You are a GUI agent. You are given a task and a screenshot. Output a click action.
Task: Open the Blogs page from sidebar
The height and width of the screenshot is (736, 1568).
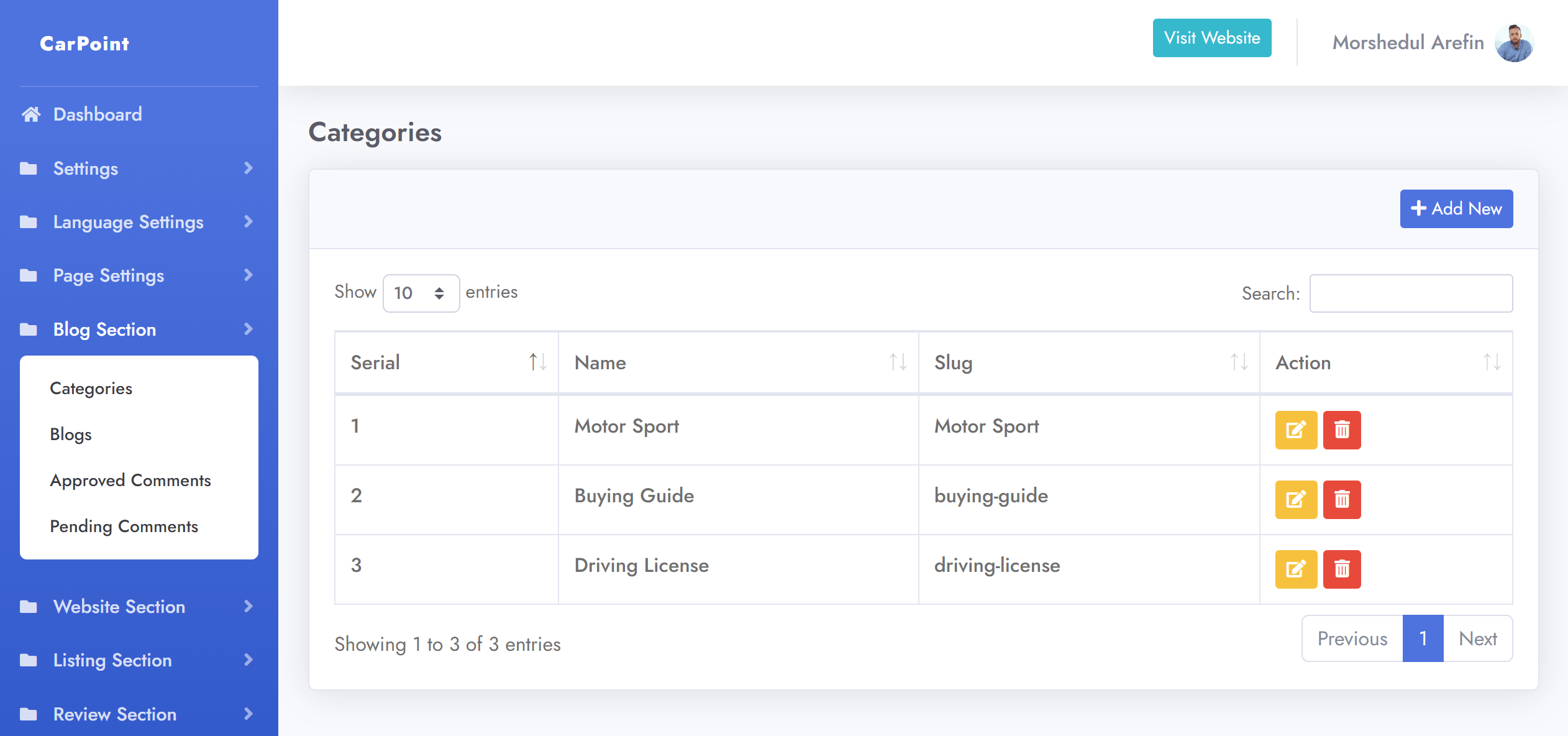[x=70, y=434]
